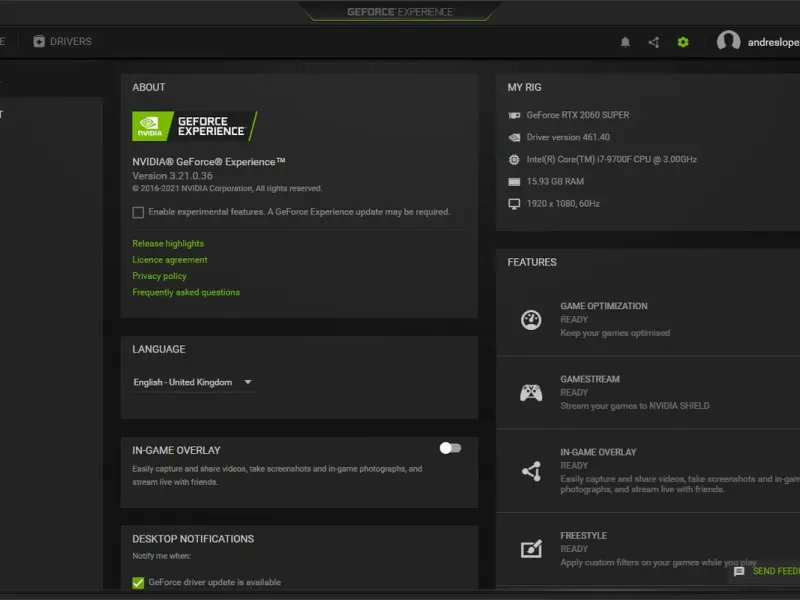Viewport: 800px width, 600px height.
Task: Open the andreslope account name
Action: [x=773, y=42]
